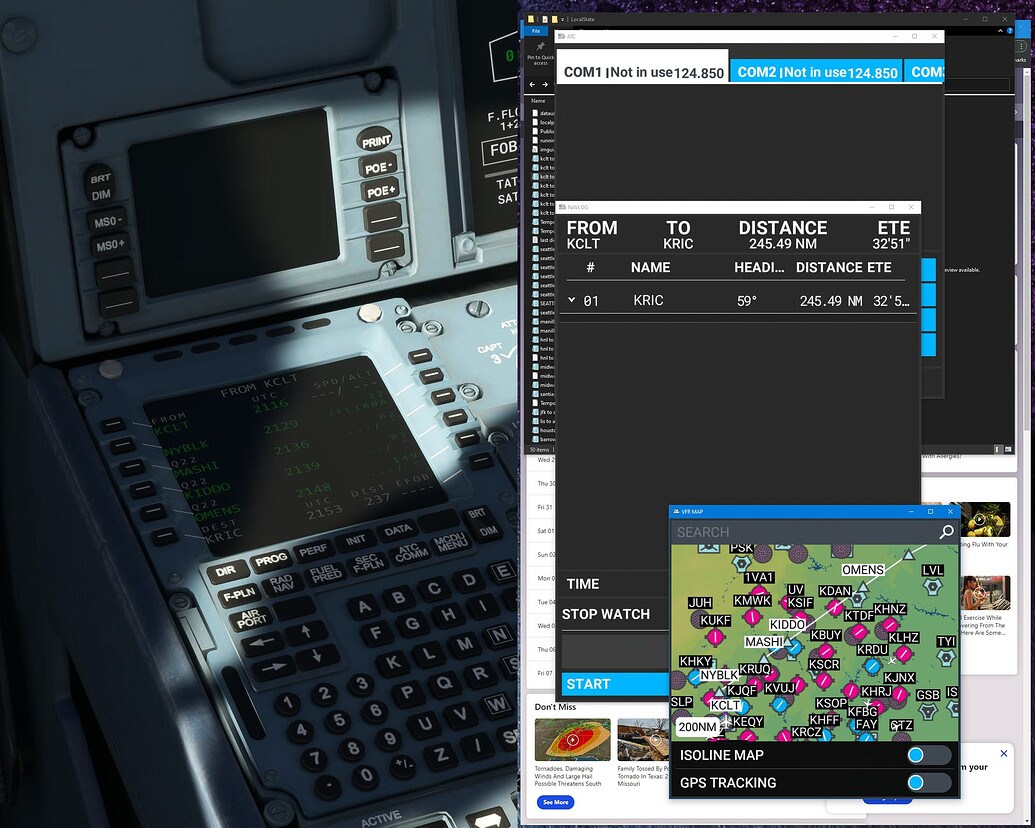
Task: Click the magnifier search icon in VFR MAP
Action: click(x=945, y=532)
